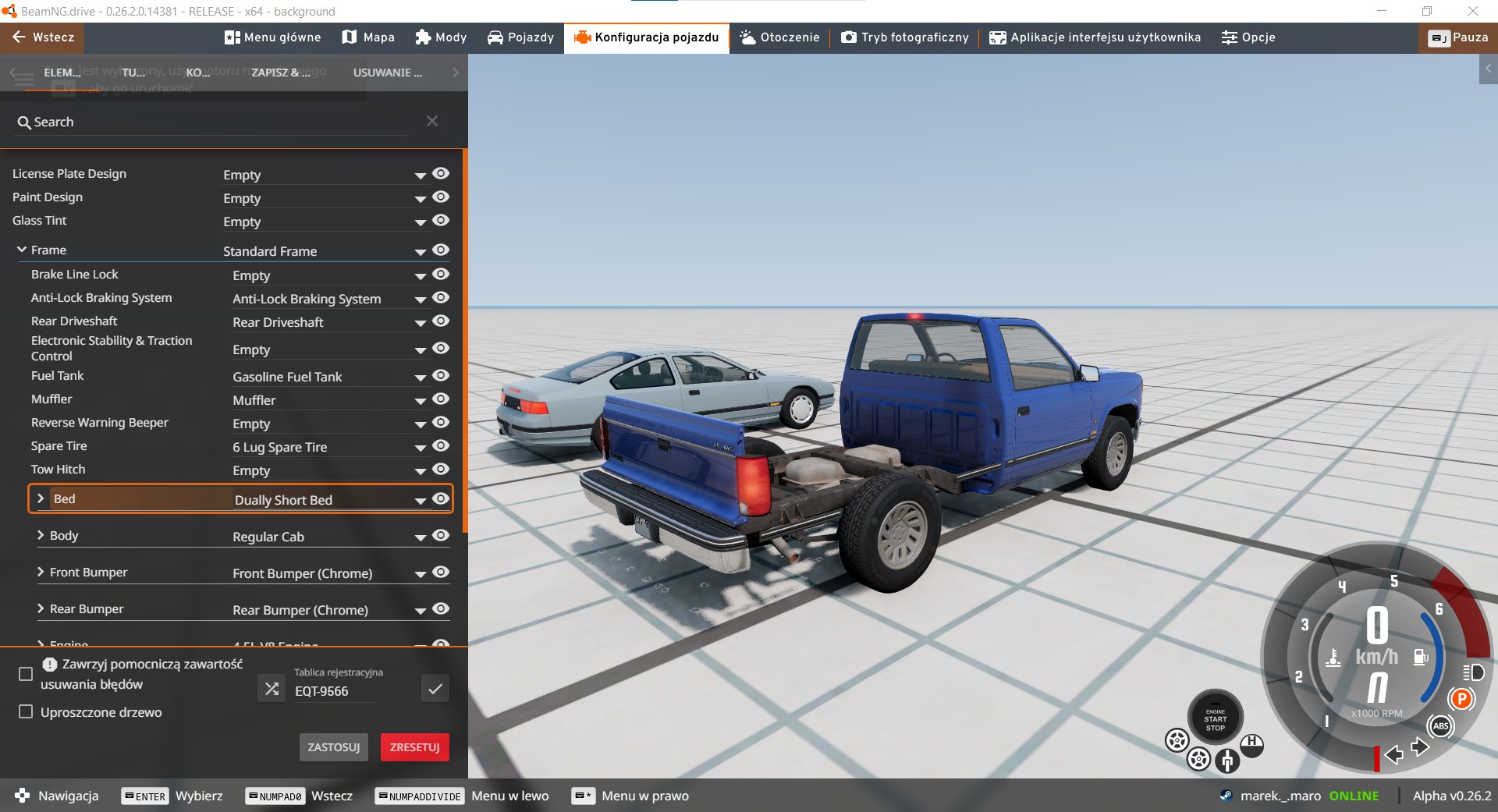Select the Konfiguracja pojazdu tab
The height and width of the screenshot is (812, 1498).
646,37
